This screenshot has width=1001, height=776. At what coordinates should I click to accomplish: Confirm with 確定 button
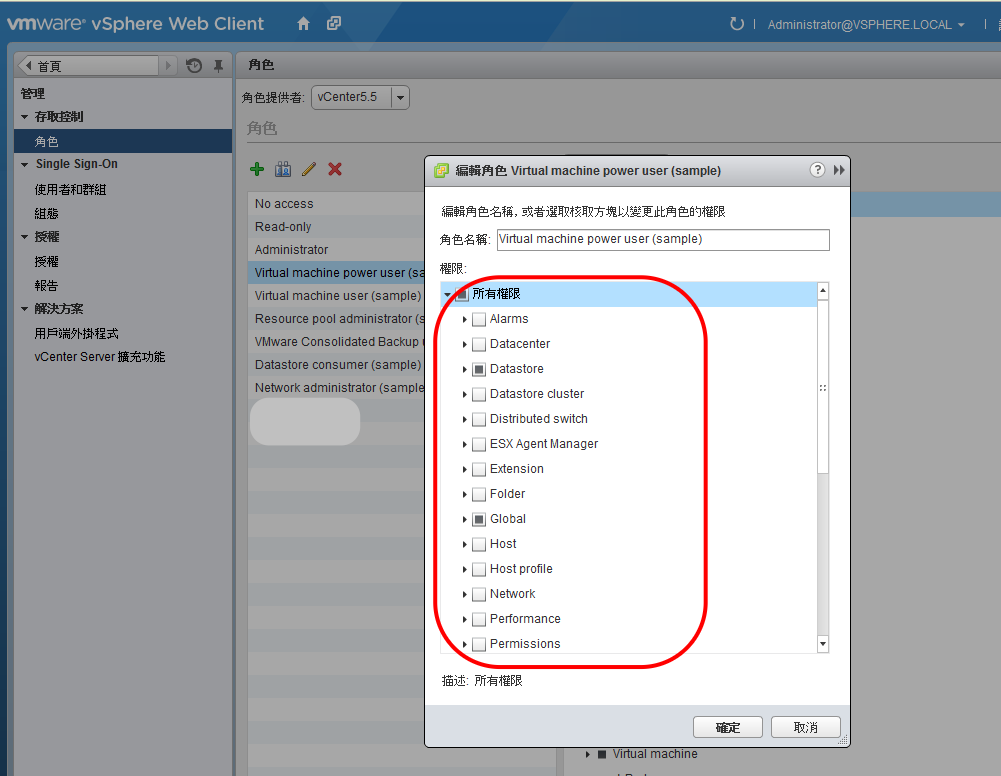pos(728,728)
